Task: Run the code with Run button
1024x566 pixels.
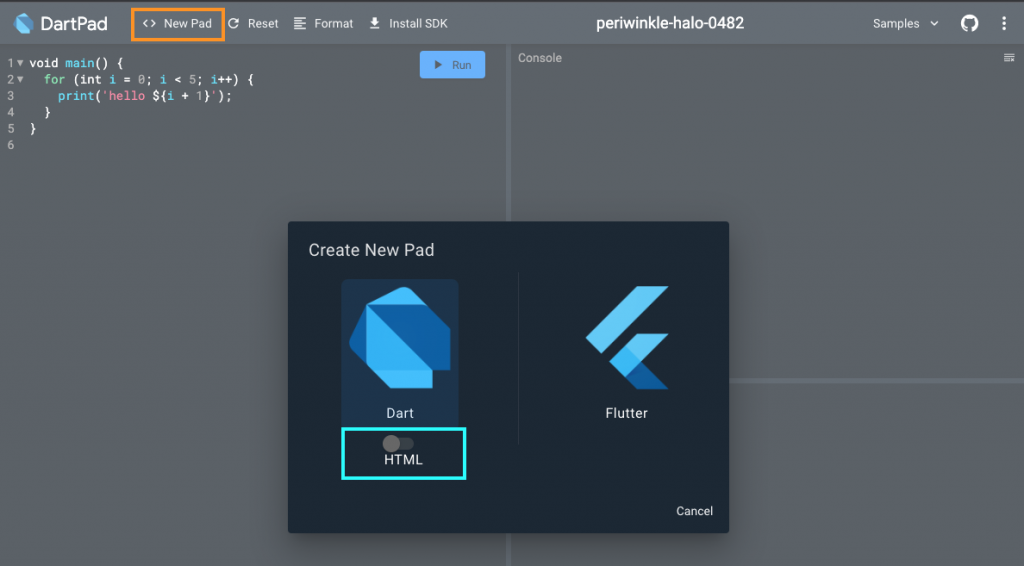Action: (x=452, y=65)
